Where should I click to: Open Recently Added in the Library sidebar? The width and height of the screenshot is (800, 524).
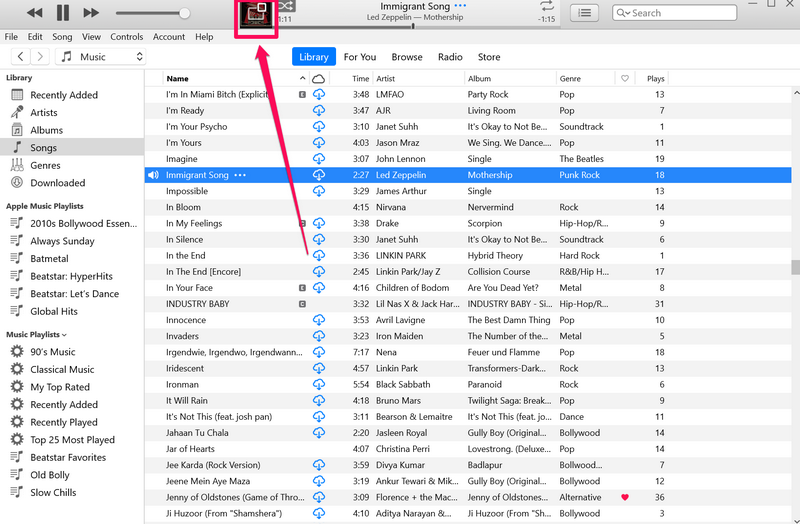tap(64, 95)
